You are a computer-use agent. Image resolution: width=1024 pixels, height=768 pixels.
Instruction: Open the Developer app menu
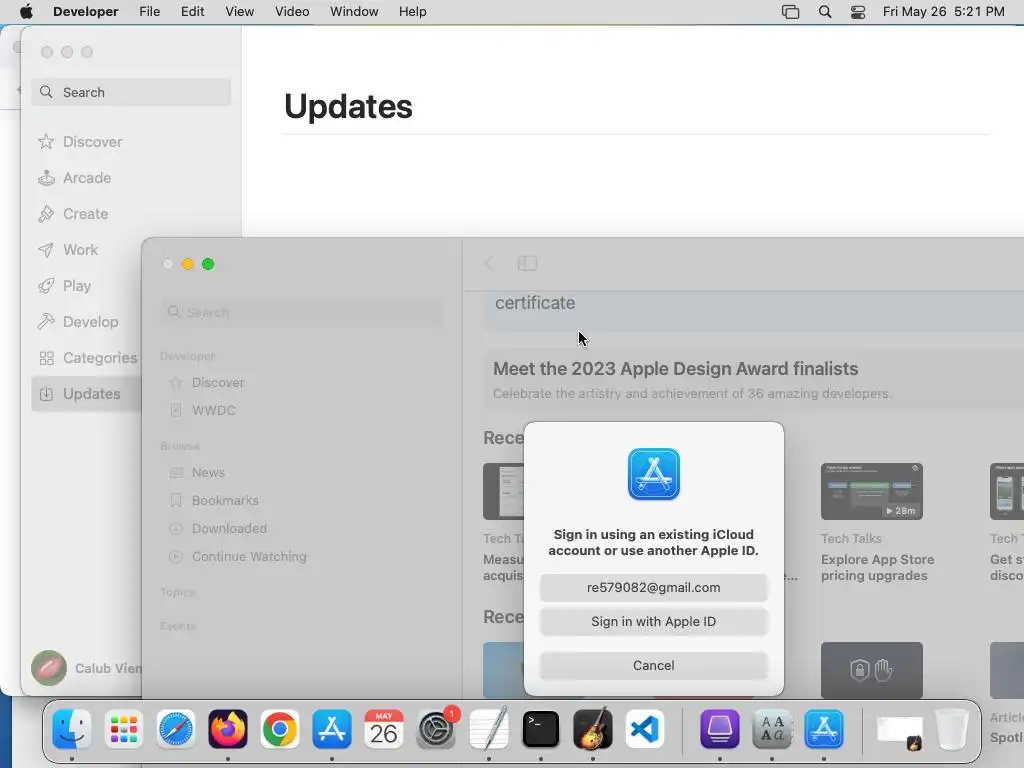86,12
